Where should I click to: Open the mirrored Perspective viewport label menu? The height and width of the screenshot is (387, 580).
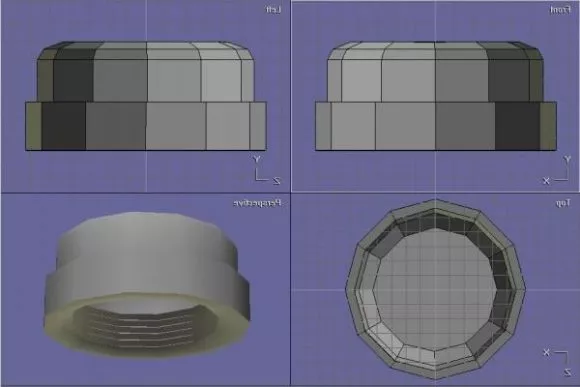pyautogui.click(x=257, y=203)
